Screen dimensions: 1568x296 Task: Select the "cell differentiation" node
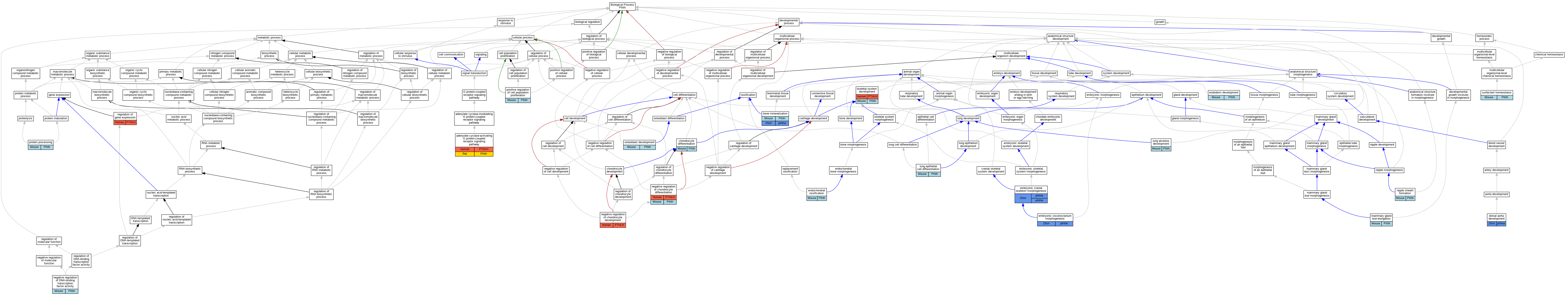click(684, 95)
